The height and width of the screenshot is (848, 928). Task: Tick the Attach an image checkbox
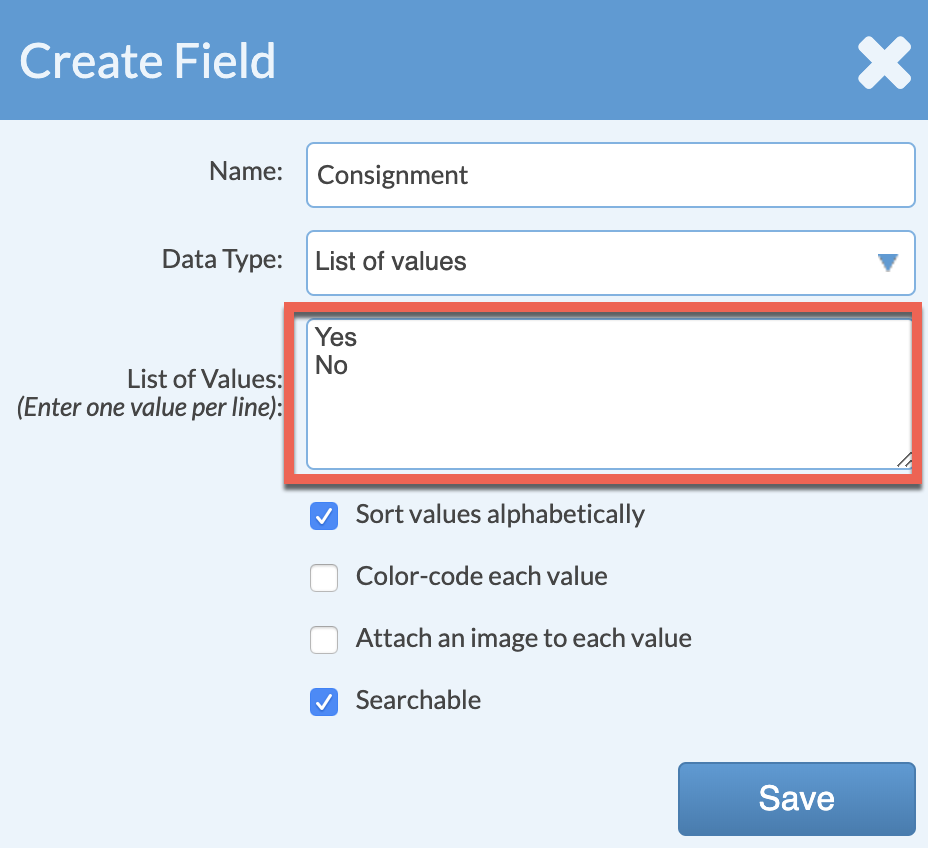click(324, 640)
